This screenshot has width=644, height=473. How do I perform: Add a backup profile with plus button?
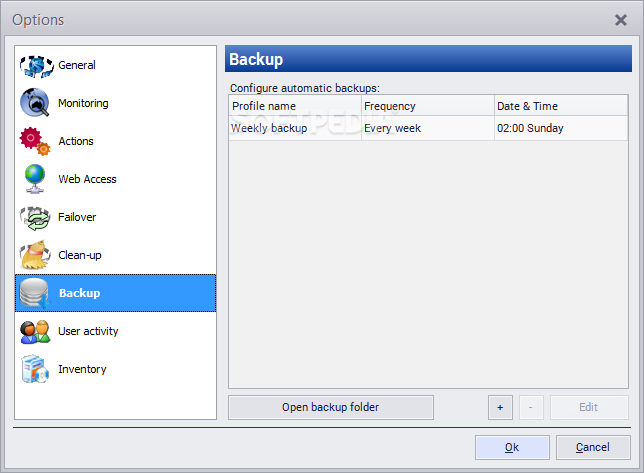(500, 407)
